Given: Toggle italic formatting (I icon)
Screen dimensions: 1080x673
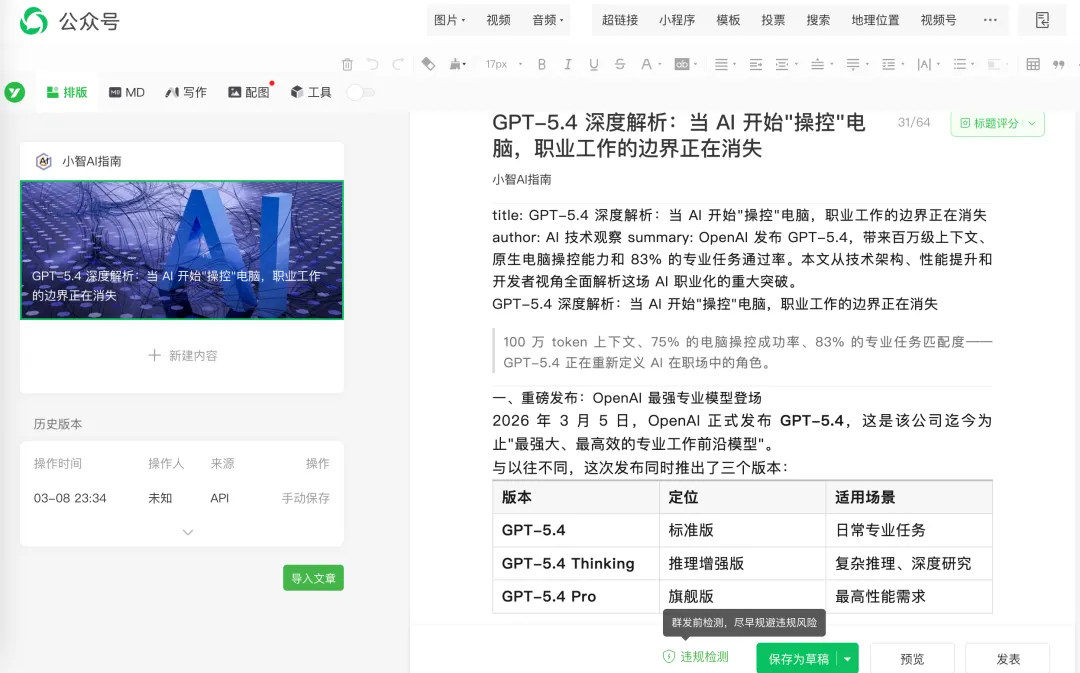Looking at the screenshot, I should click(568, 64).
